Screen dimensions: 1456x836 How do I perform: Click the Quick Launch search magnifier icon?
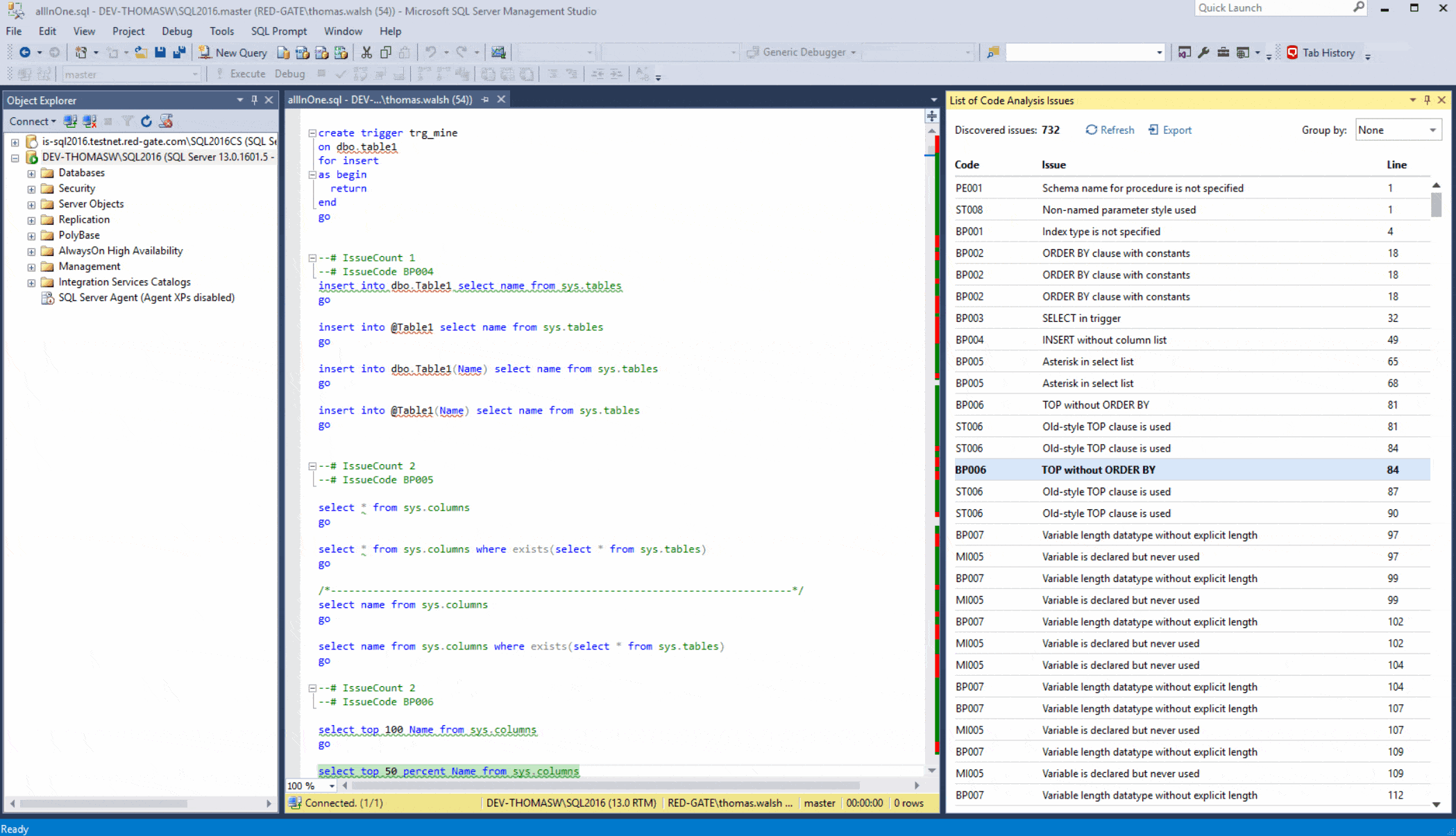point(1359,8)
